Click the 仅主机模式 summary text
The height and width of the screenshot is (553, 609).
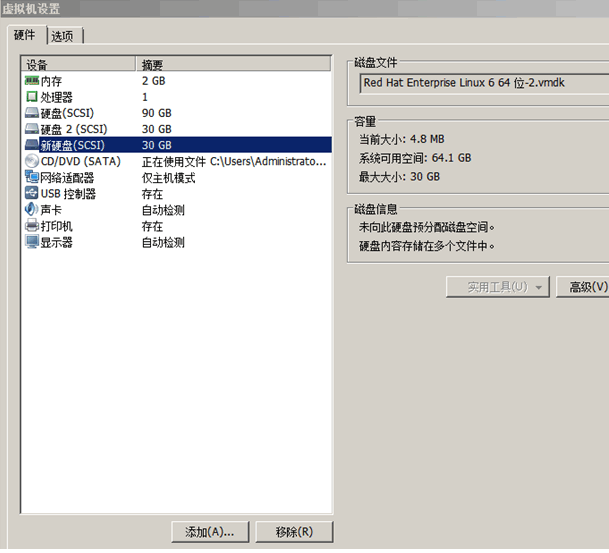pyautogui.click(x=169, y=178)
